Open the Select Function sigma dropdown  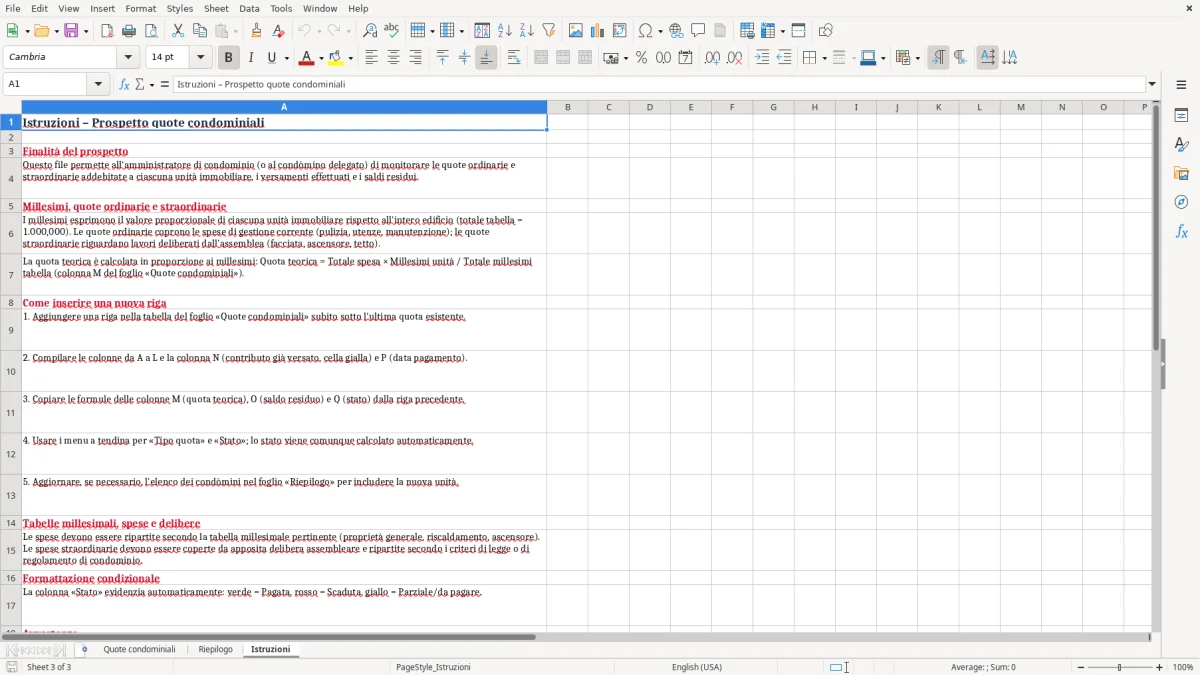152,85
